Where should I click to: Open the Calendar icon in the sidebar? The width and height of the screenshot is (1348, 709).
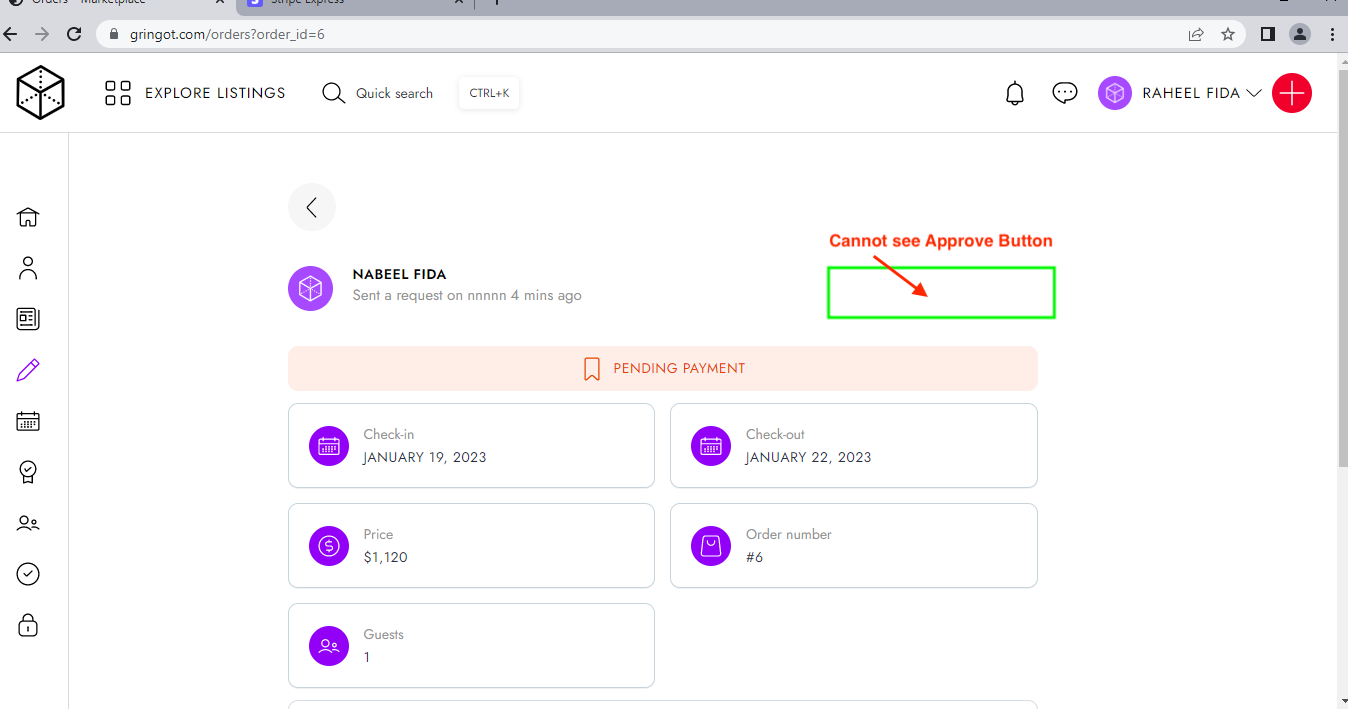click(x=27, y=420)
